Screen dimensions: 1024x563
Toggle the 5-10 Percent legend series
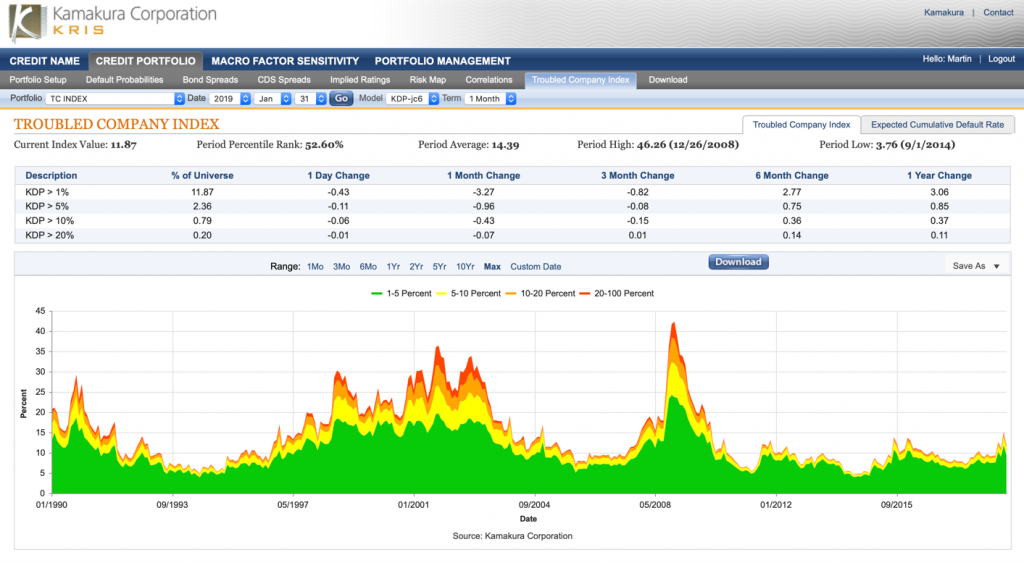click(469, 293)
